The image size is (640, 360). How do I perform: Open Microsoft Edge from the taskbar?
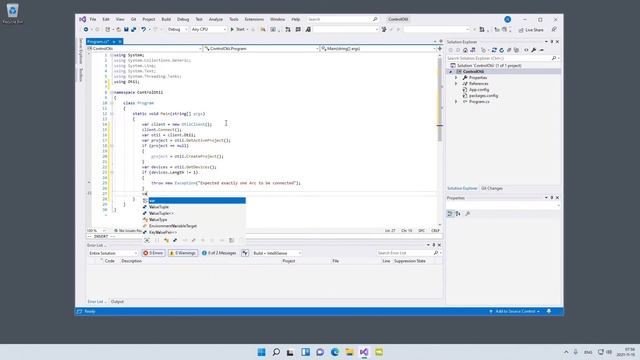click(x=335, y=352)
